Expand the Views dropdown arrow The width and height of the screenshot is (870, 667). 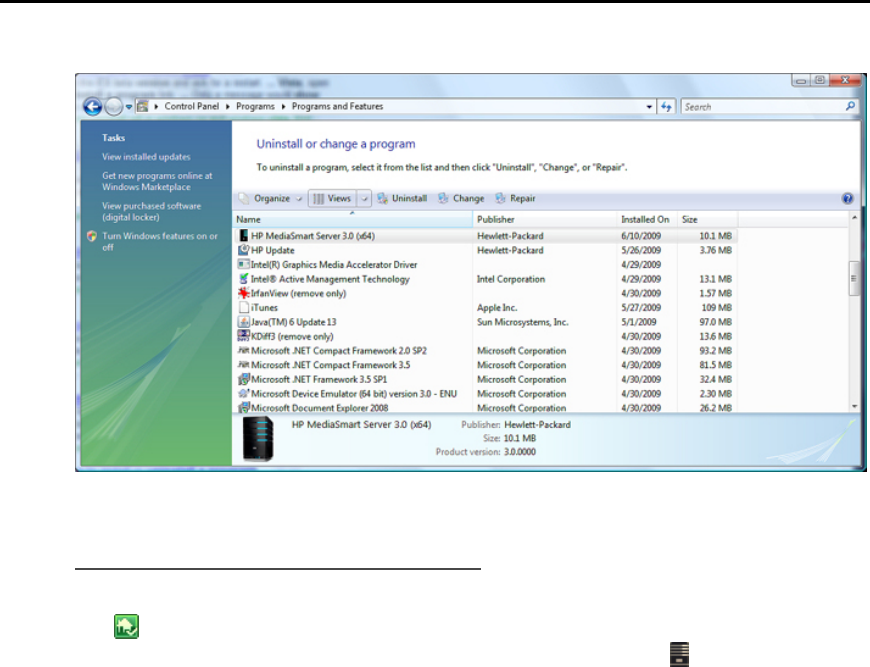(364, 199)
